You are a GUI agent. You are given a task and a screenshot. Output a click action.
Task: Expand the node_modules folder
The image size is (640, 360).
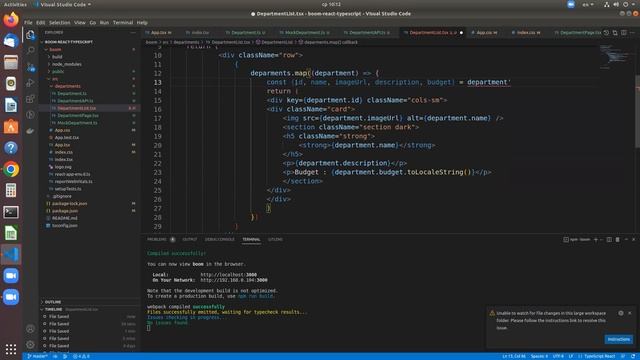(x=67, y=64)
